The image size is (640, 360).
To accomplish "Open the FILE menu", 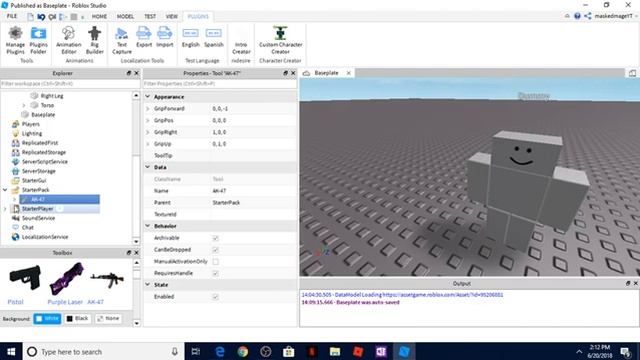I will coord(12,16).
